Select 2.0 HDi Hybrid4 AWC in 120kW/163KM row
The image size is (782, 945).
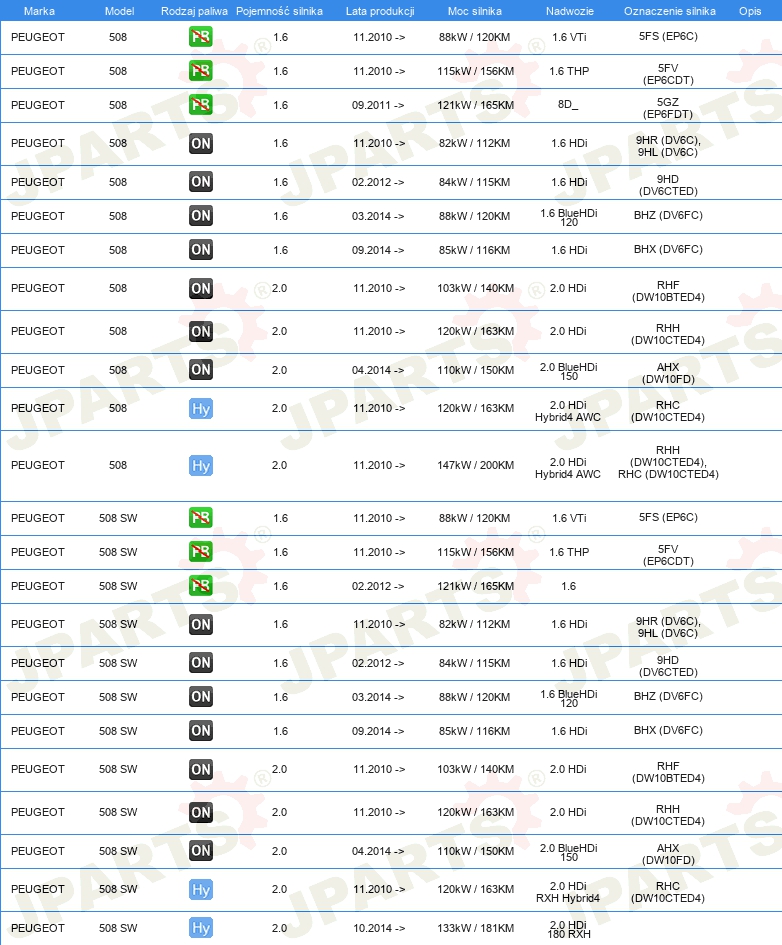click(568, 411)
